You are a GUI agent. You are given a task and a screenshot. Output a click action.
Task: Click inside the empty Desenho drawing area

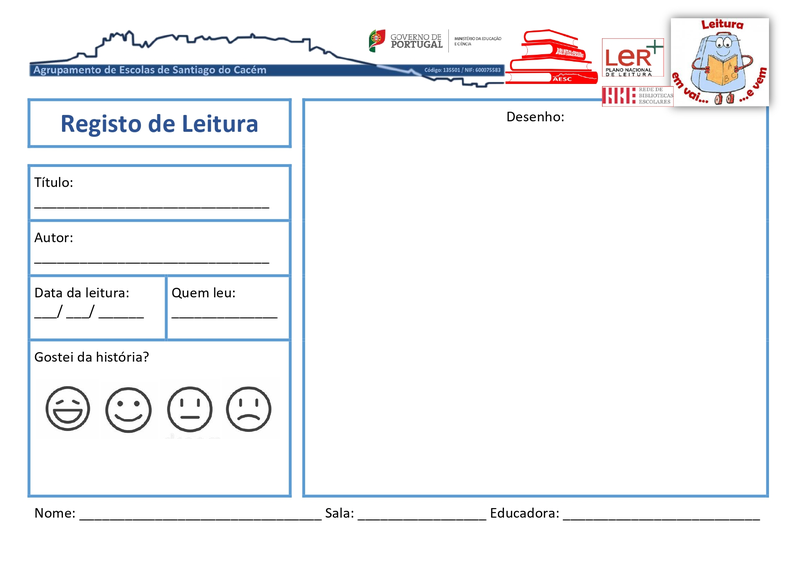click(535, 310)
